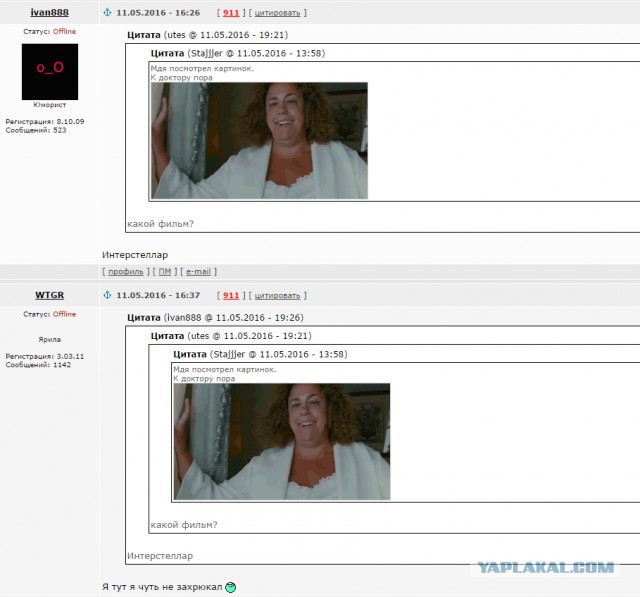Click quoted 'Интерстеллар' in WTGR post

click(x=160, y=556)
